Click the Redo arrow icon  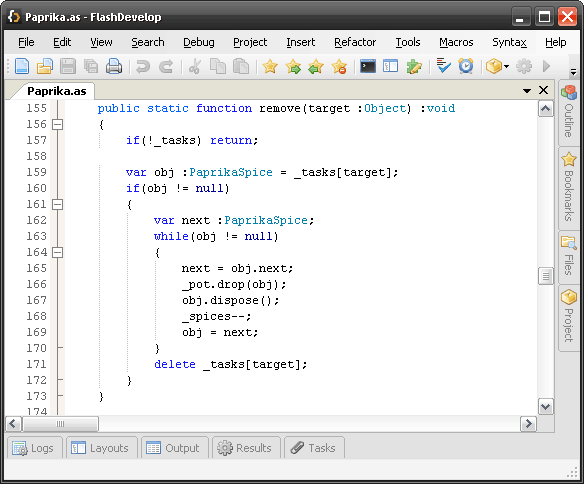[x=166, y=67]
